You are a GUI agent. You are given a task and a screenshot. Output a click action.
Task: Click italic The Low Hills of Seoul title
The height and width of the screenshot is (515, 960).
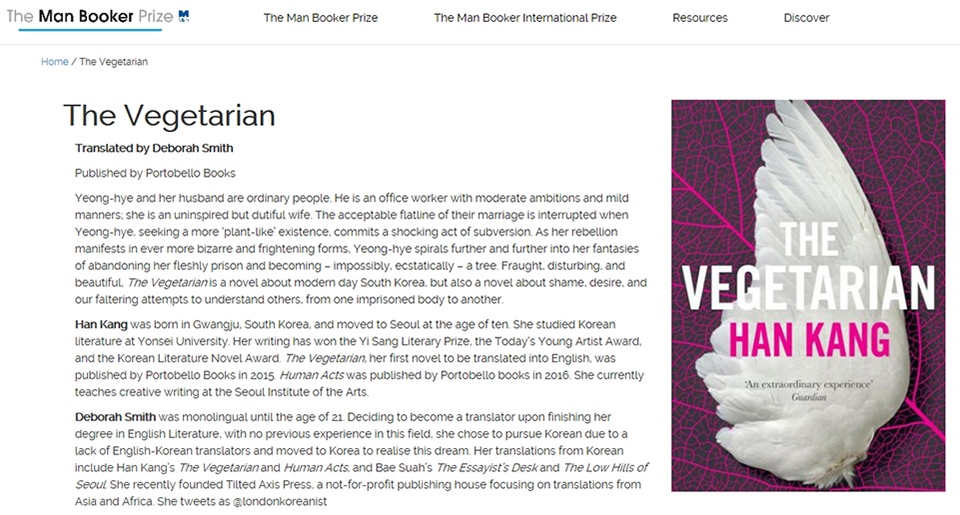[361, 476]
